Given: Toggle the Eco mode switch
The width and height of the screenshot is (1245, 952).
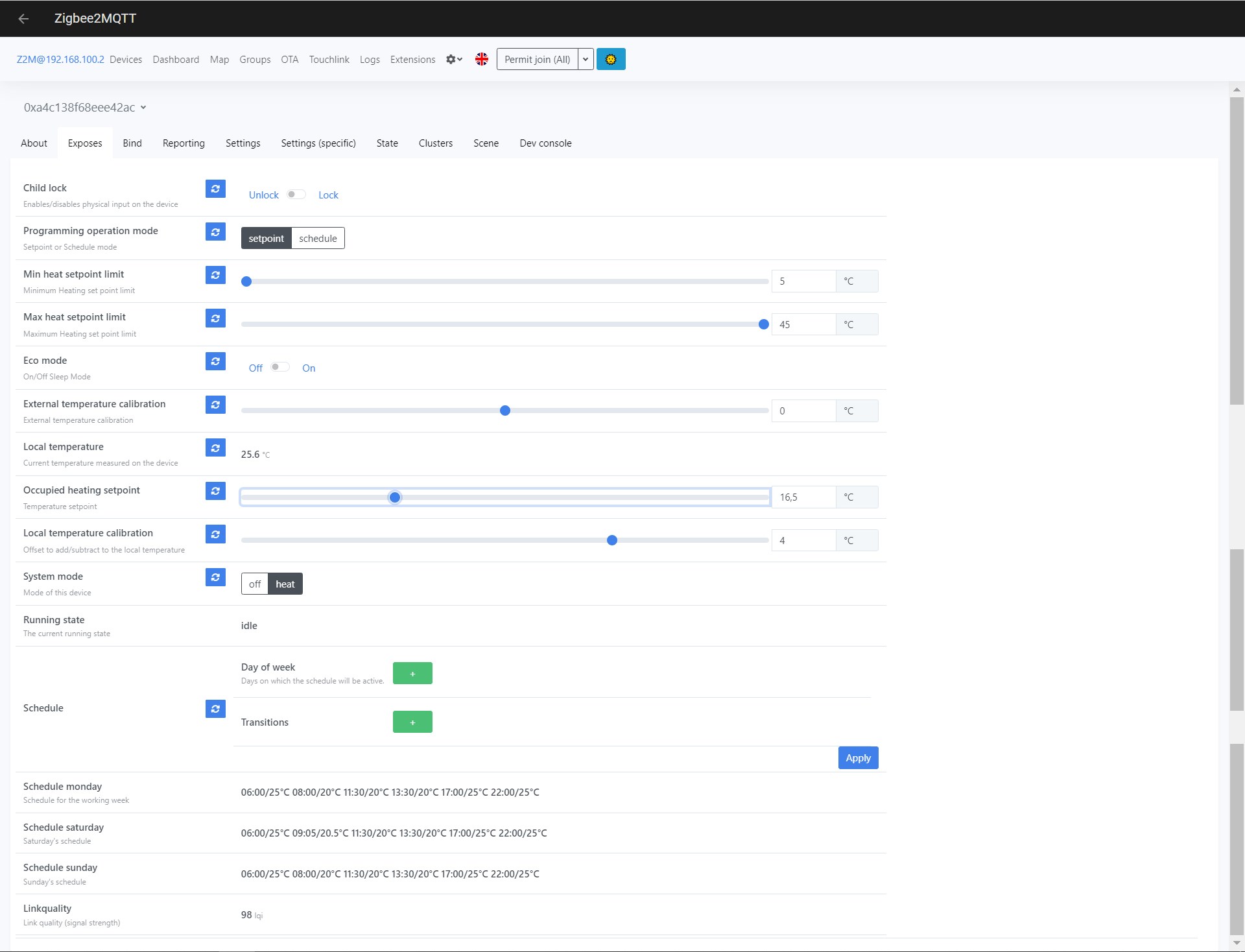Looking at the screenshot, I should coord(280,367).
